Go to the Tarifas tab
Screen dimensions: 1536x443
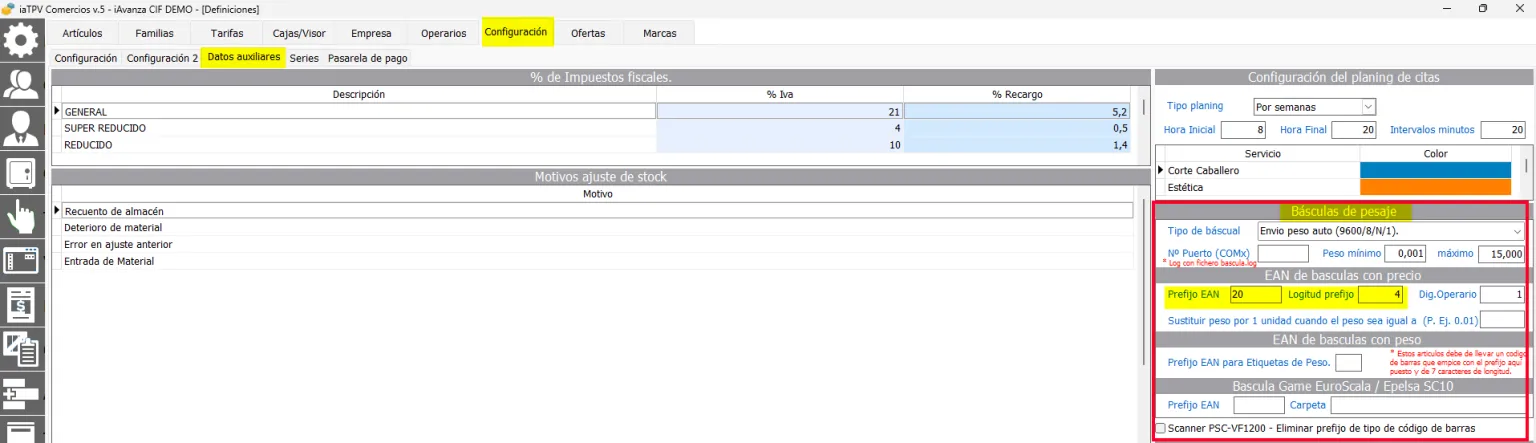[227, 33]
